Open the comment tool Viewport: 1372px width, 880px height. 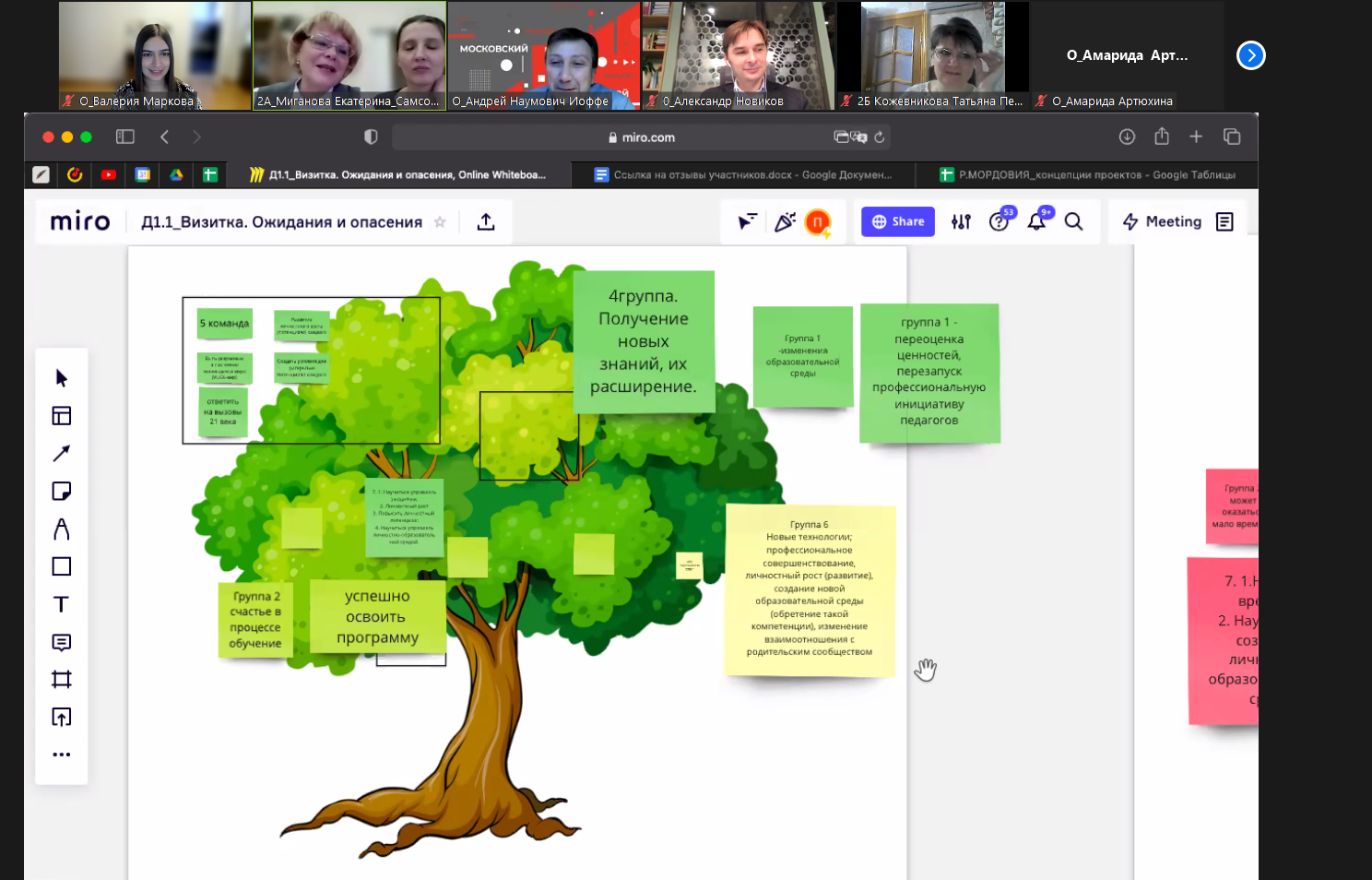(x=62, y=642)
